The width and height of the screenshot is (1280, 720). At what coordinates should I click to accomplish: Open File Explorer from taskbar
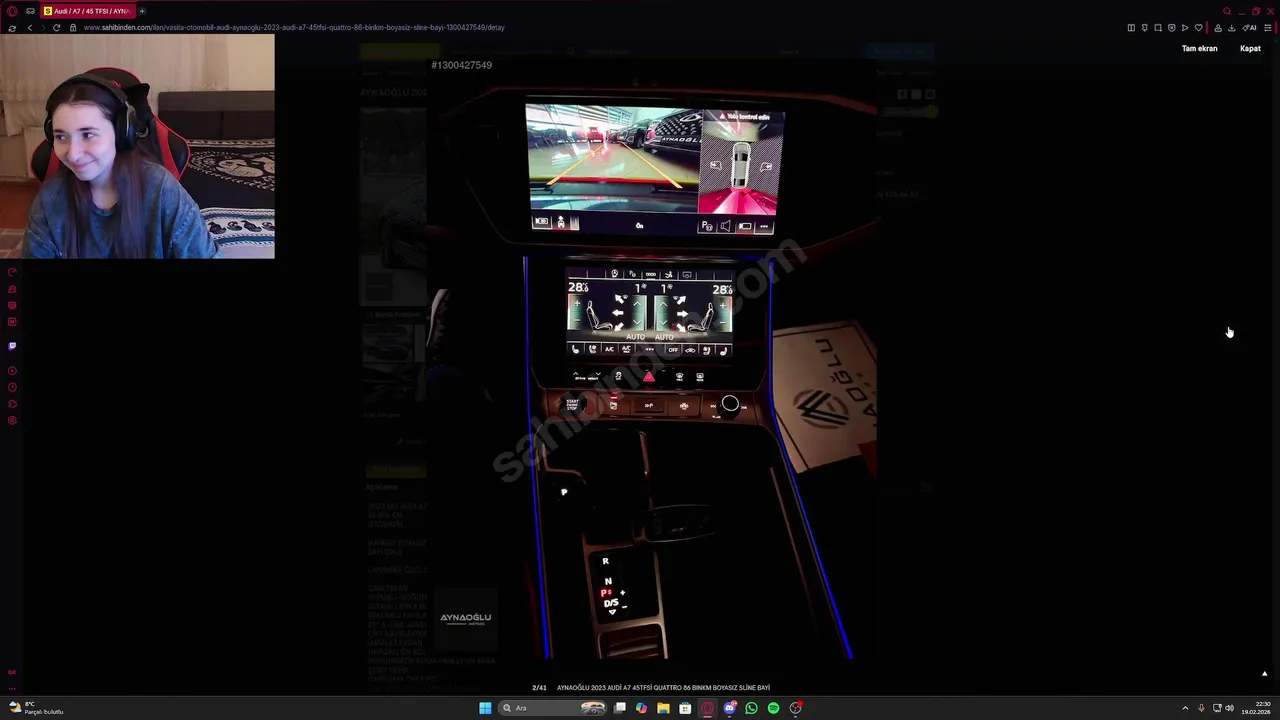tap(663, 708)
